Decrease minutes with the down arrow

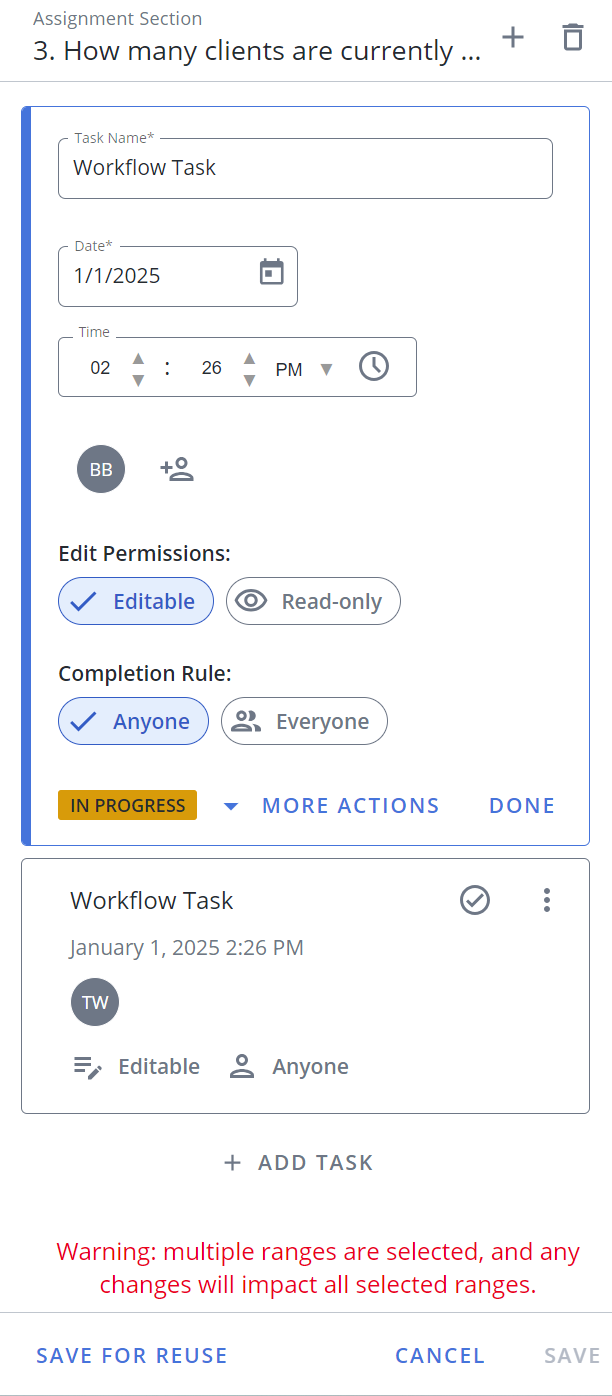(x=249, y=380)
